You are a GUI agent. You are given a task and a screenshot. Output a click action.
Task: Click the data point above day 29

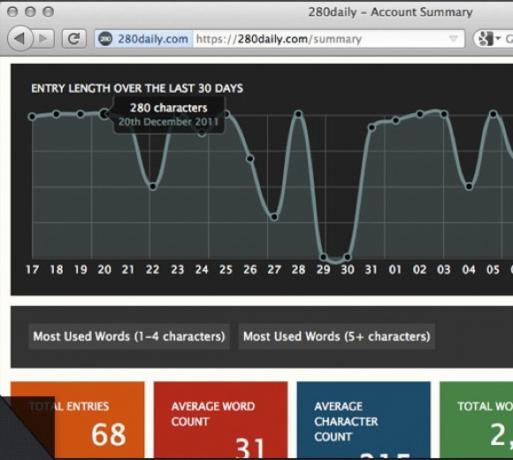[x=323, y=257]
